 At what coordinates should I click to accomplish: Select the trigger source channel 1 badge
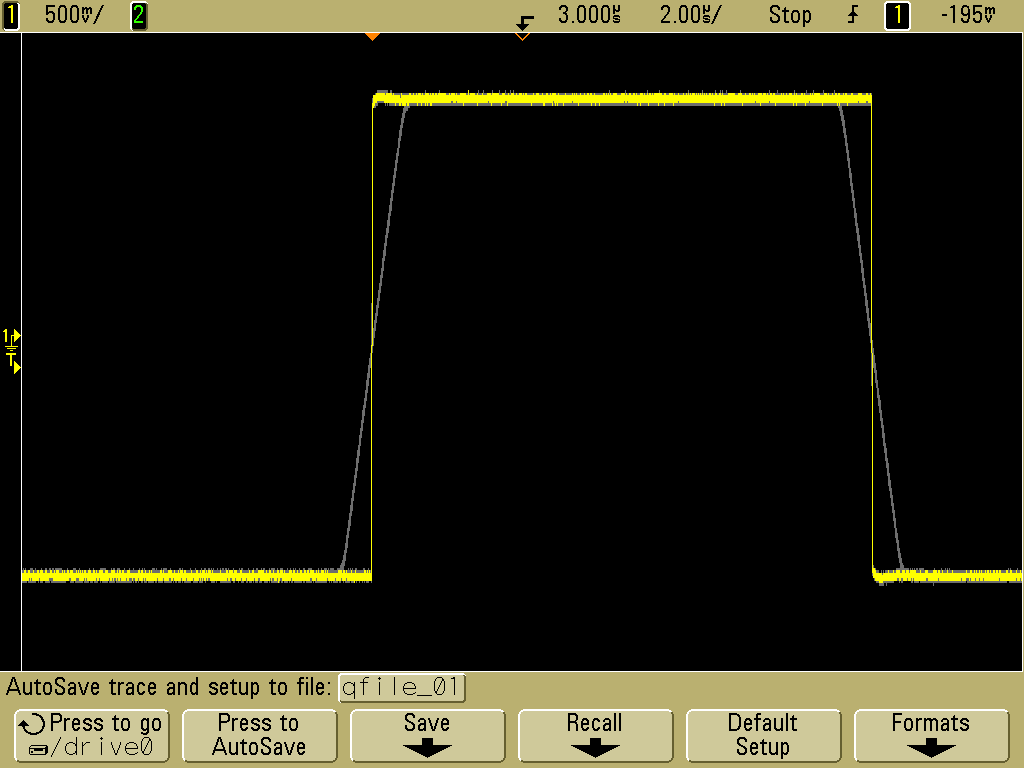pyautogui.click(x=897, y=15)
